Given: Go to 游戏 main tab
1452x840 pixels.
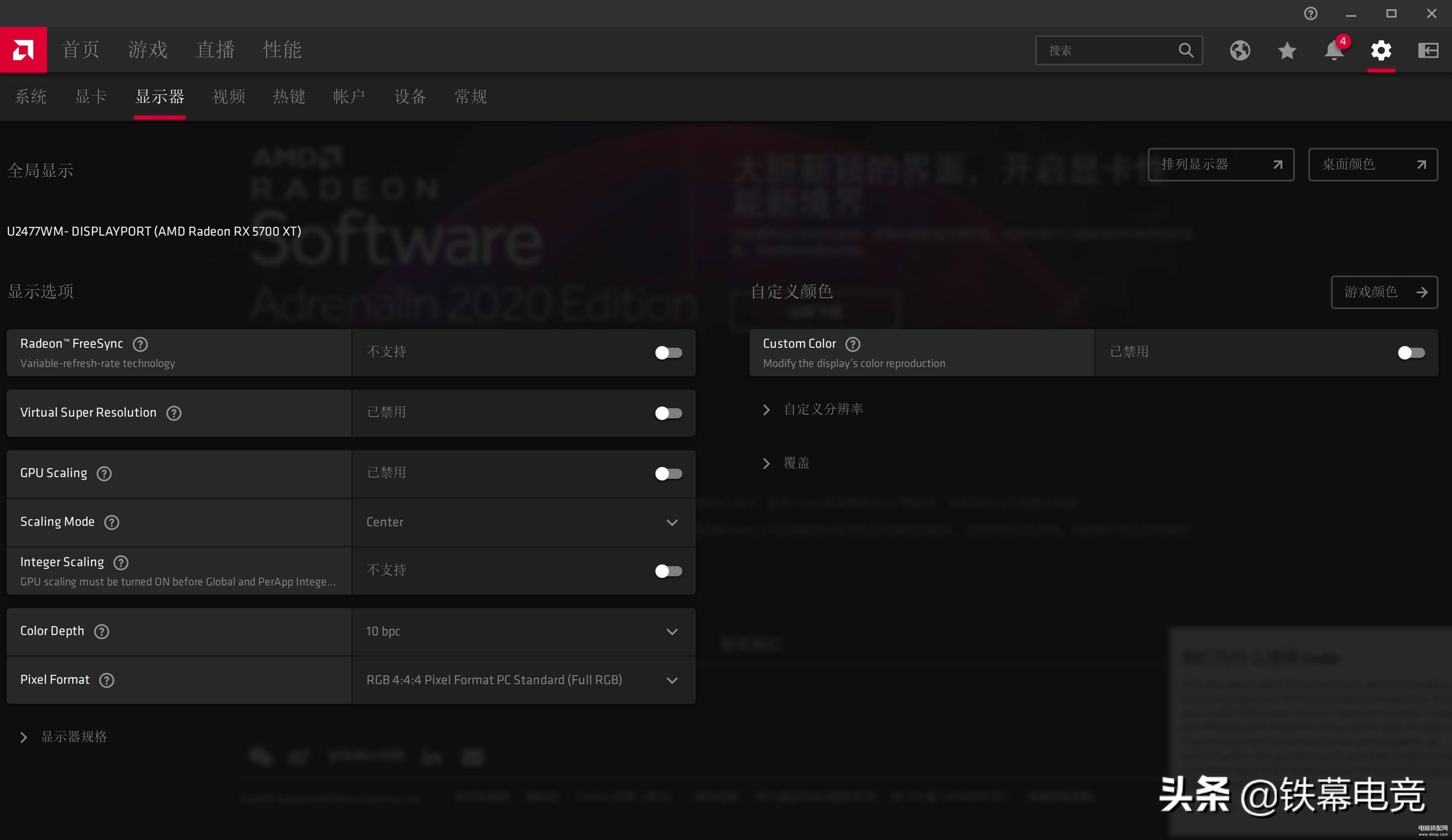Looking at the screenshot, I should [147, 50].
